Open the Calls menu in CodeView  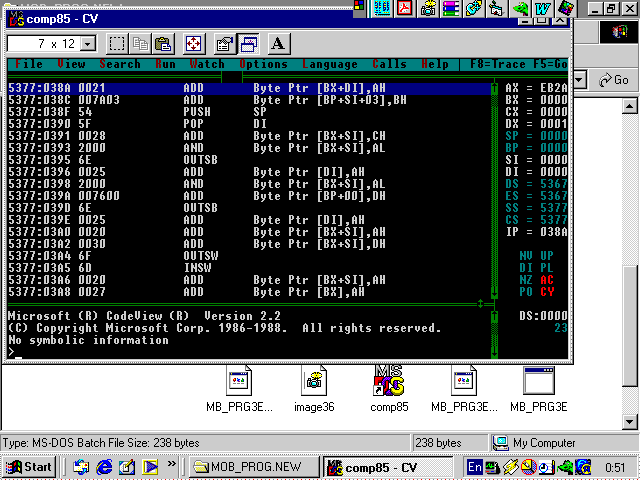389,64
